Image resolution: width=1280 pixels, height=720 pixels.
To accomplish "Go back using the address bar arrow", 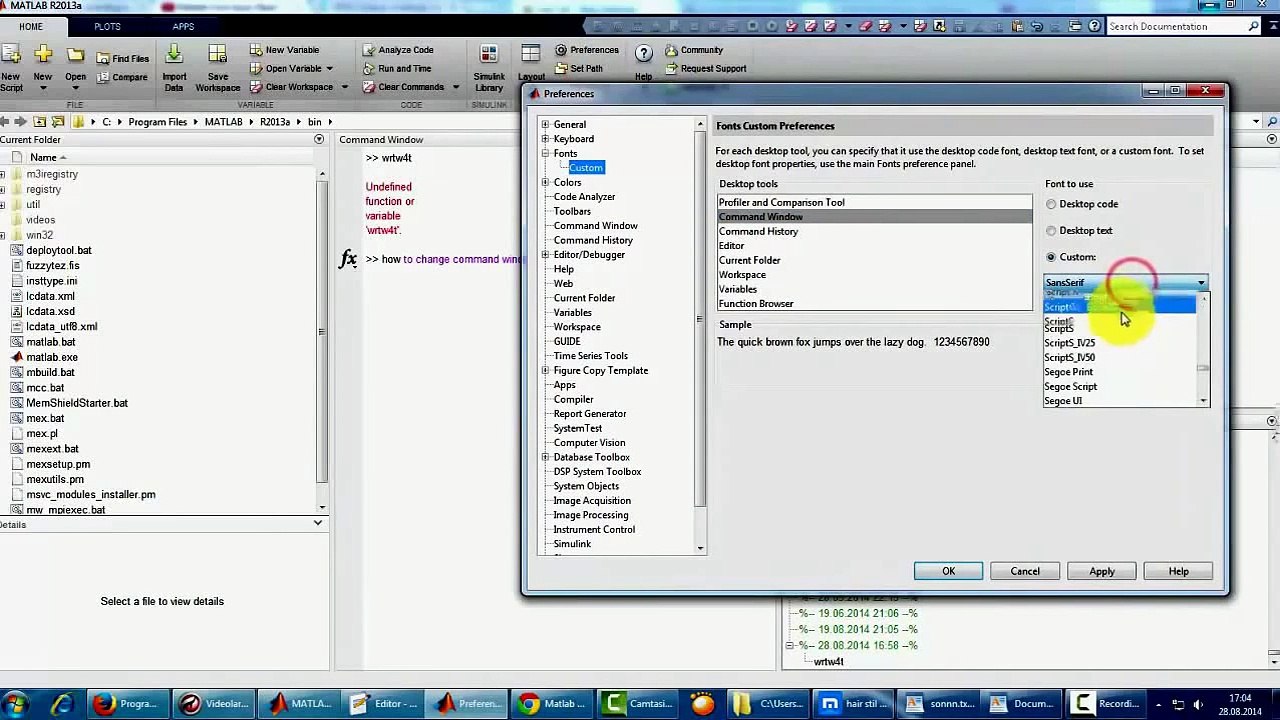I will click(x=5, y=122).
